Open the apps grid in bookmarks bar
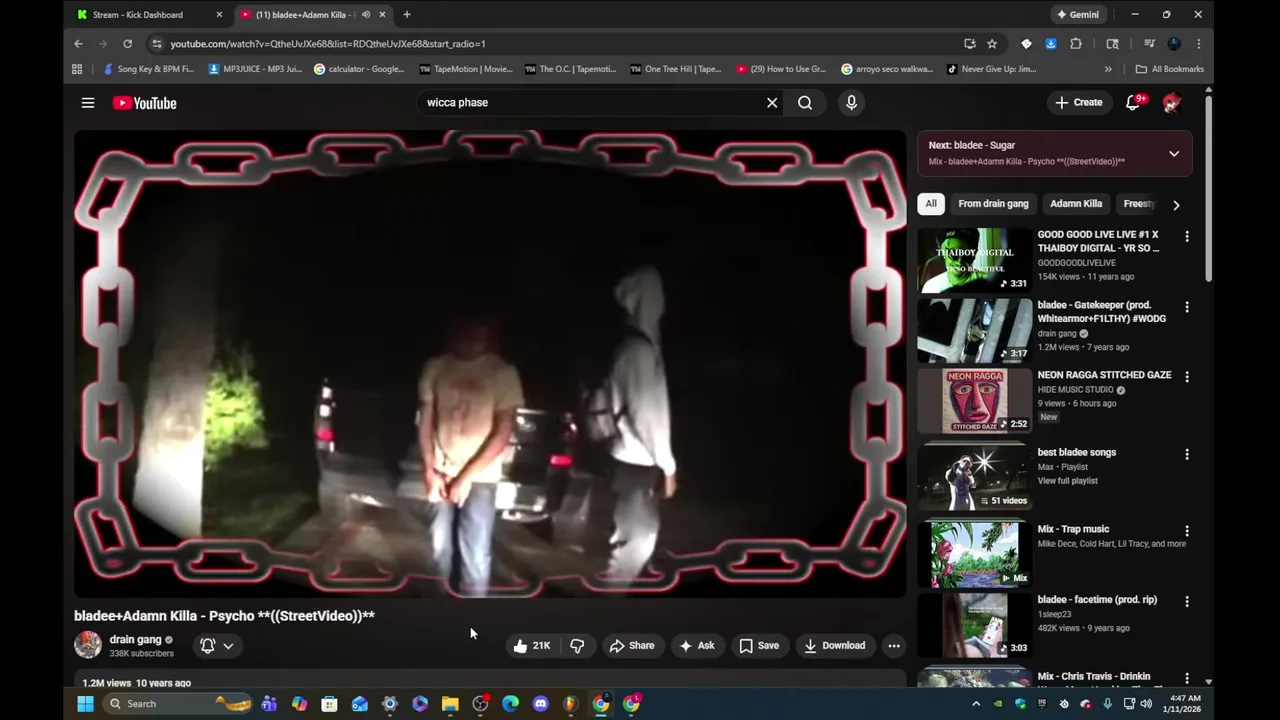The image size is (1280, 720). [77, 69]
